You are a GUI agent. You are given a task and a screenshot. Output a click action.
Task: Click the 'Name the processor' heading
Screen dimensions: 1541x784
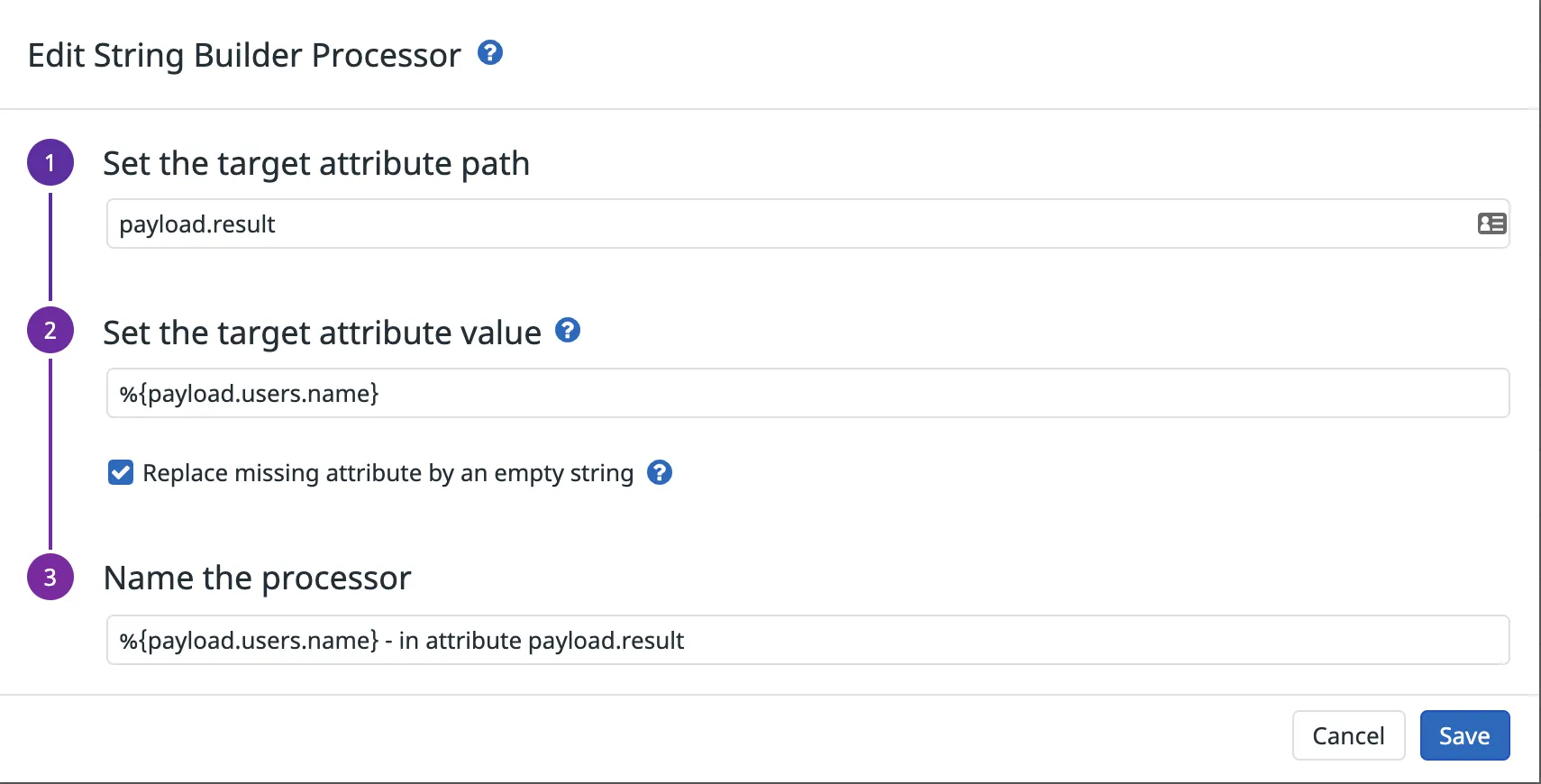[x=257, y=579]
